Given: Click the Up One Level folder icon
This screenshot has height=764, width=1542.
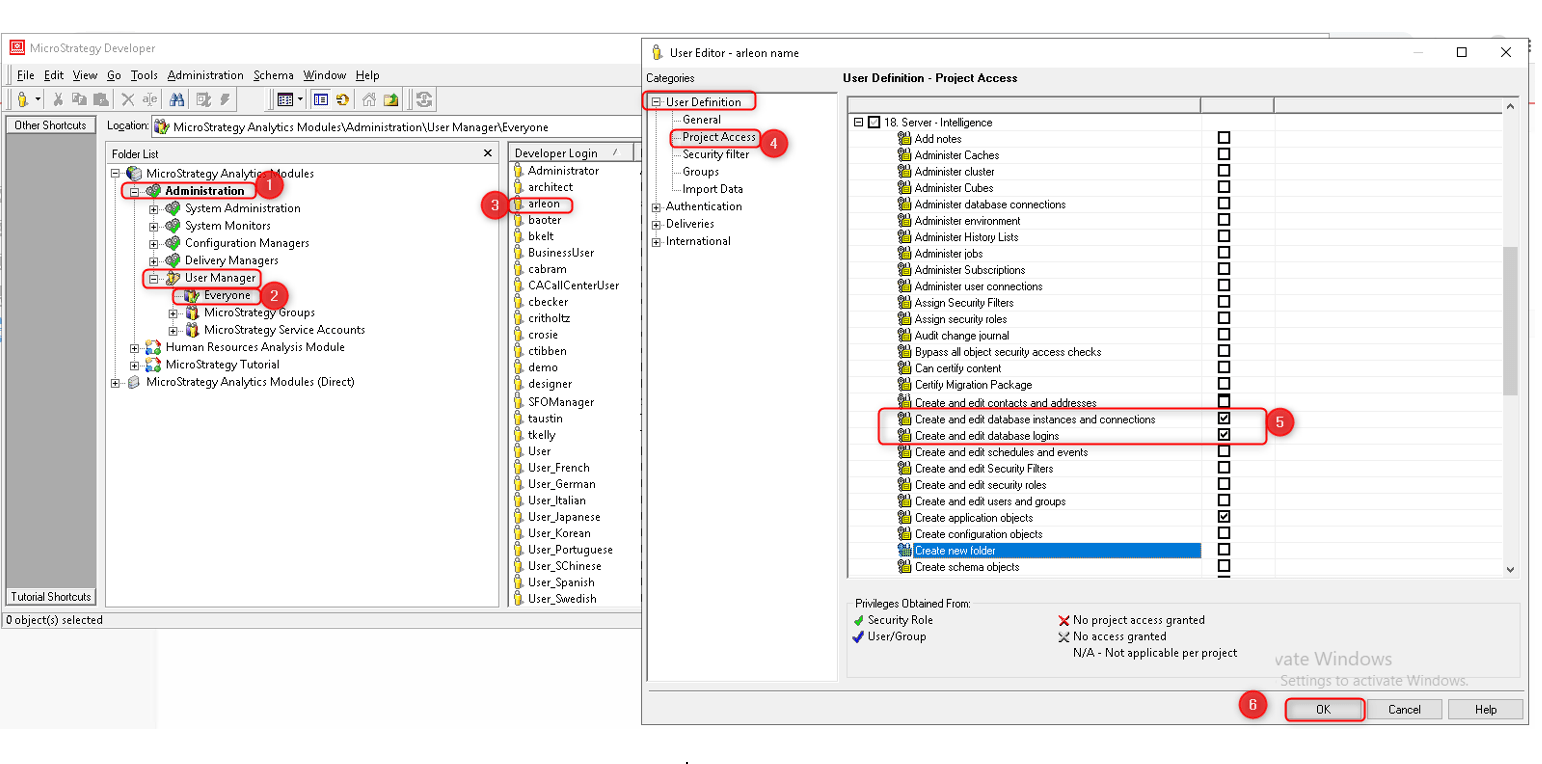Looking at the screenshot, I should (x=391, y=99).
